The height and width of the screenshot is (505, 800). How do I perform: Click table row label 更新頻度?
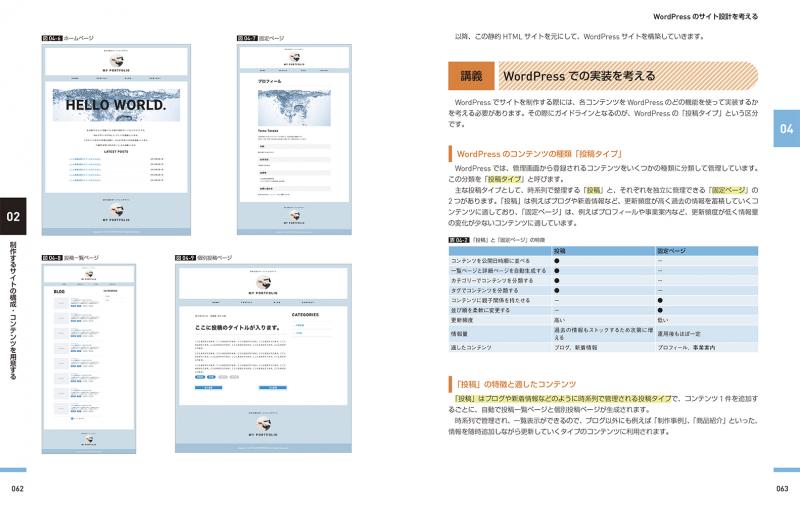pyautogui.click(x=462, y=320)
